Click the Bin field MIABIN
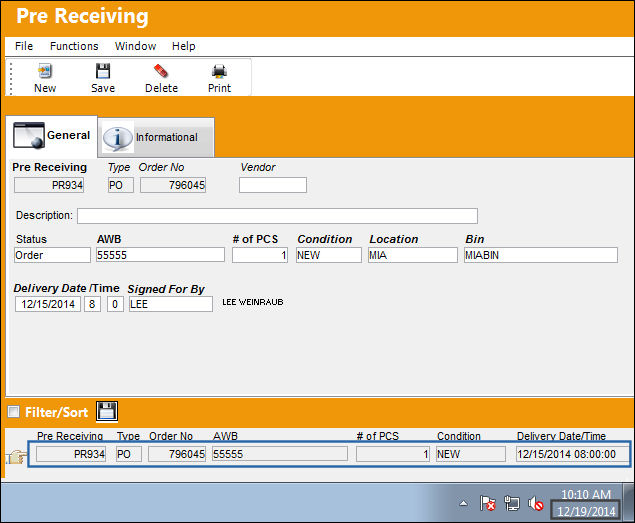The image size is (635, 523). point(541,255)
